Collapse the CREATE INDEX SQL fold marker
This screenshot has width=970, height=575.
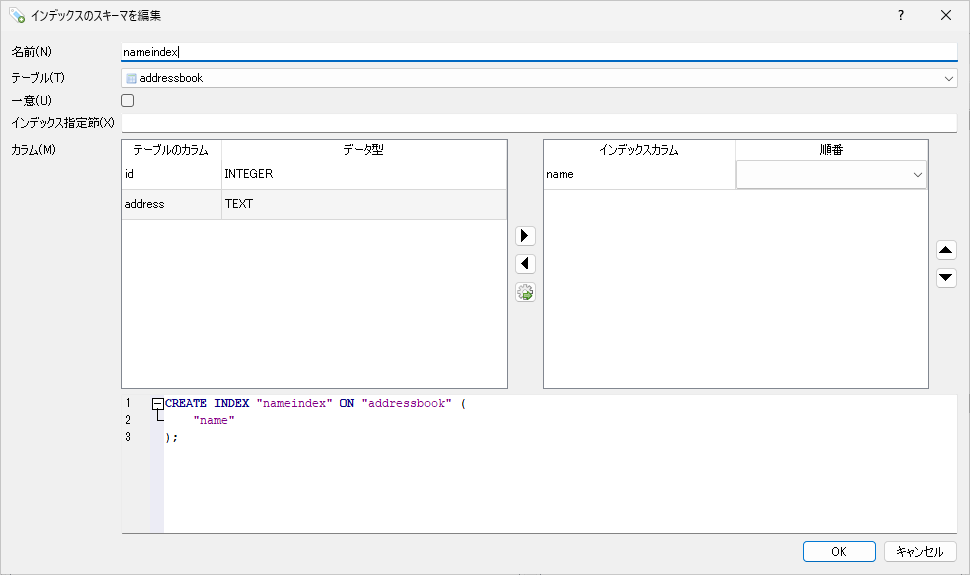point(157,404)
